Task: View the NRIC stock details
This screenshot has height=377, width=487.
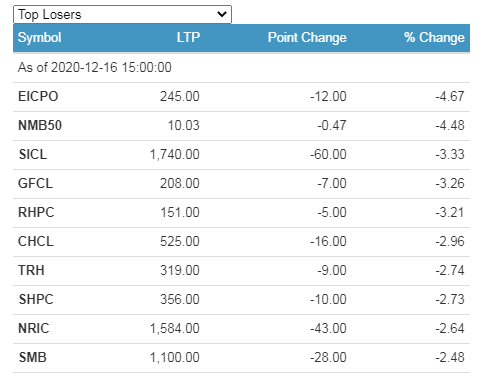Action: coord(34,328)
